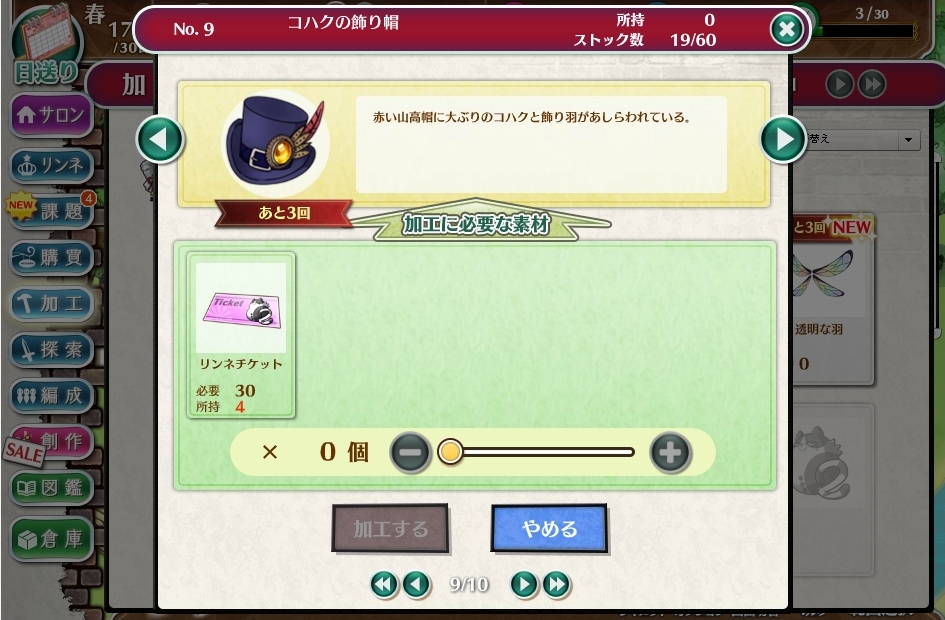Click the やめる cancel button

[x=549, y=528]
